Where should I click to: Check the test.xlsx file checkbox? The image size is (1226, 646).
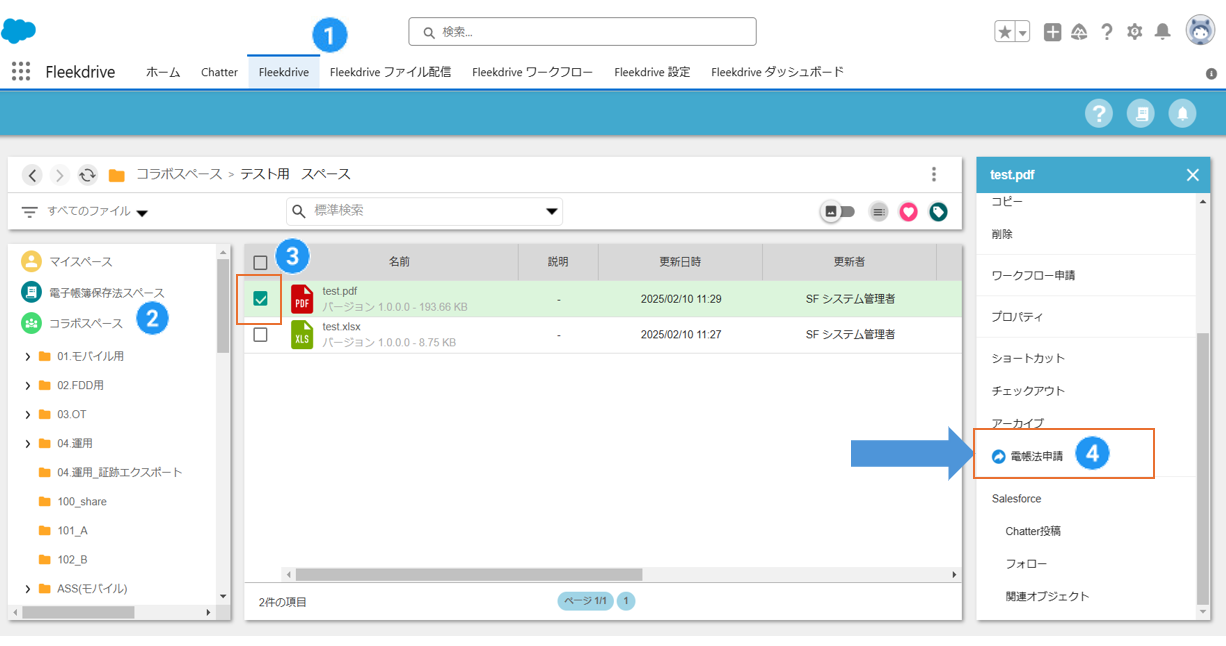(x=260, y=335)
